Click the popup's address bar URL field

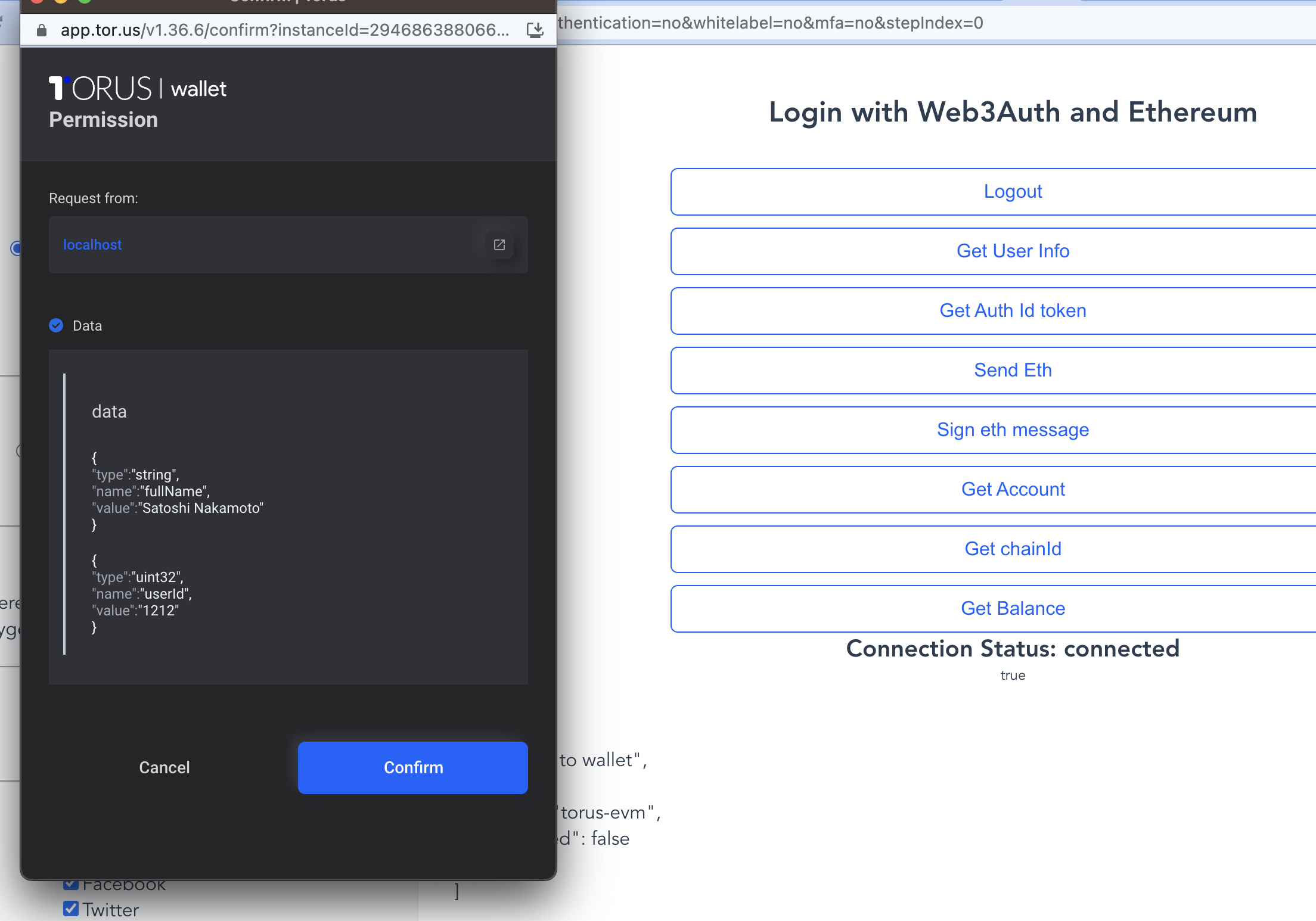[280, 30]
